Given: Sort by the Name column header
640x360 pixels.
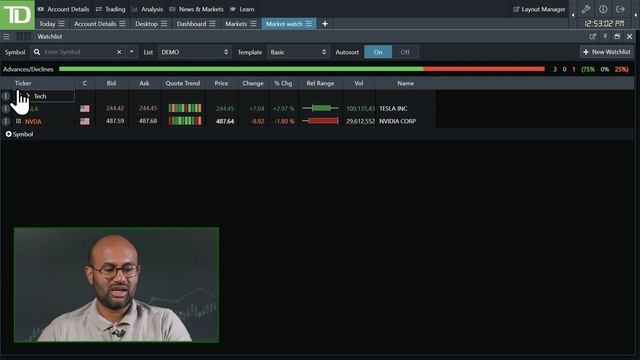Looking at the screenshot, I should point(405,83).
